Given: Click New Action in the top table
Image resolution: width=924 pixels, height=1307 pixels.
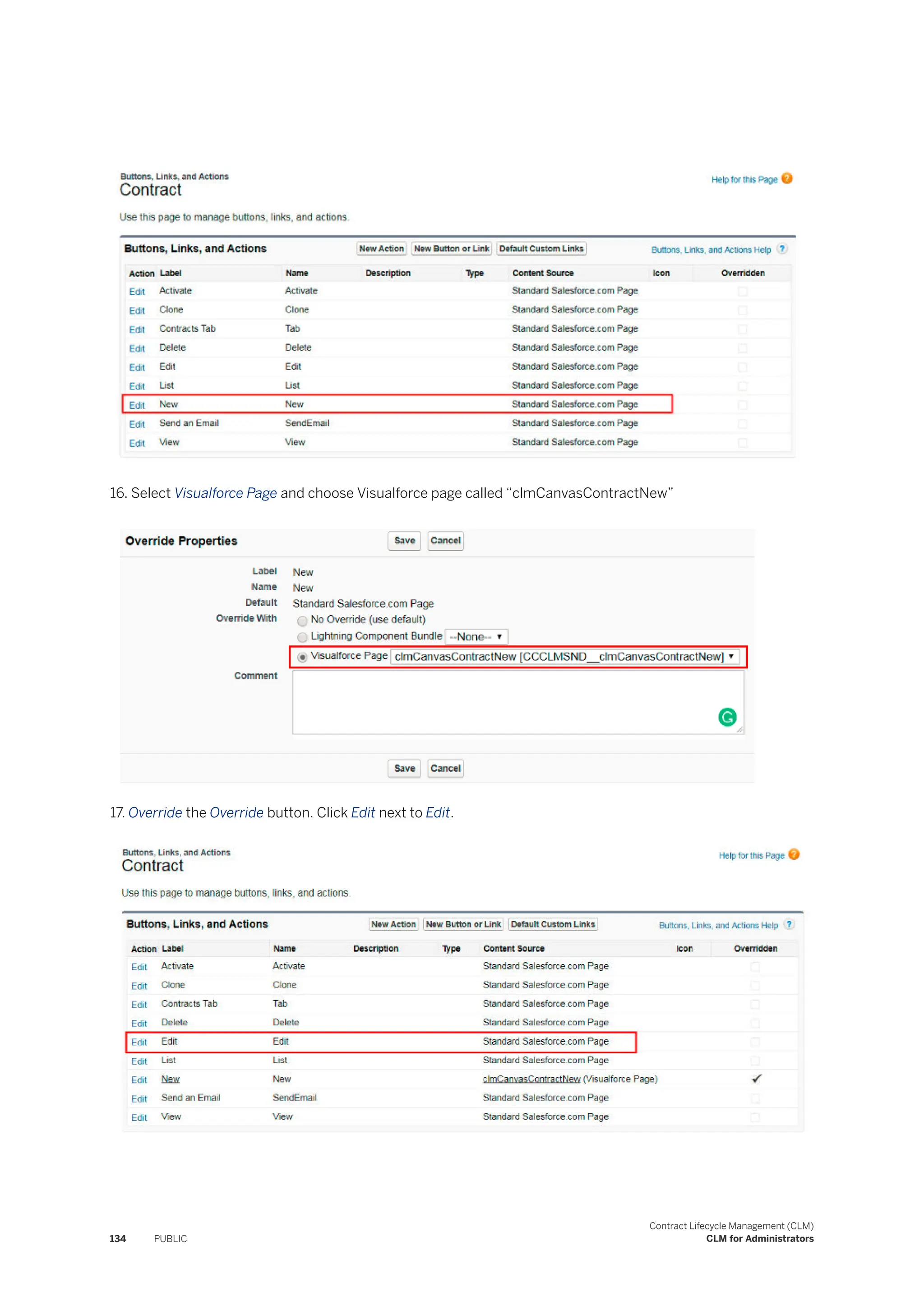Looking at the screenshot, I should (381, 249).
